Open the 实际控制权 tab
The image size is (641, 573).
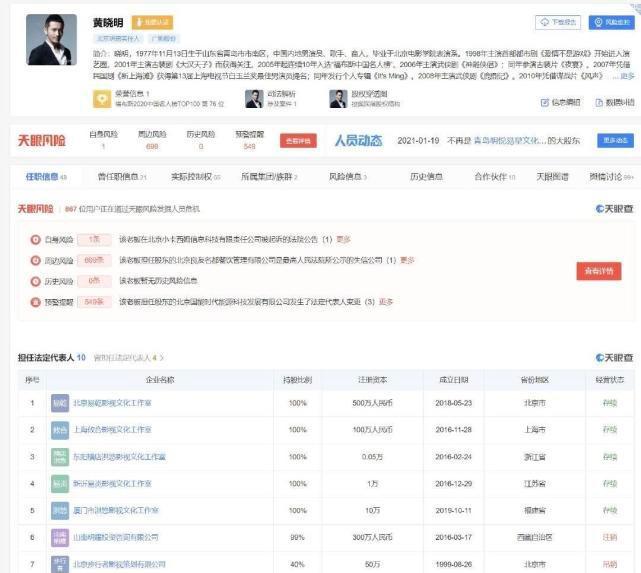pyautogui.click(x=196, y=177)
